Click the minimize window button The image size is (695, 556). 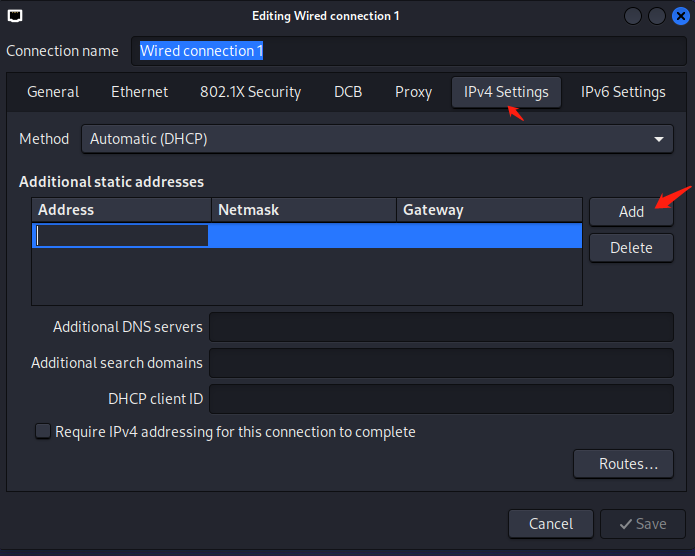click(x=633, y=16)
